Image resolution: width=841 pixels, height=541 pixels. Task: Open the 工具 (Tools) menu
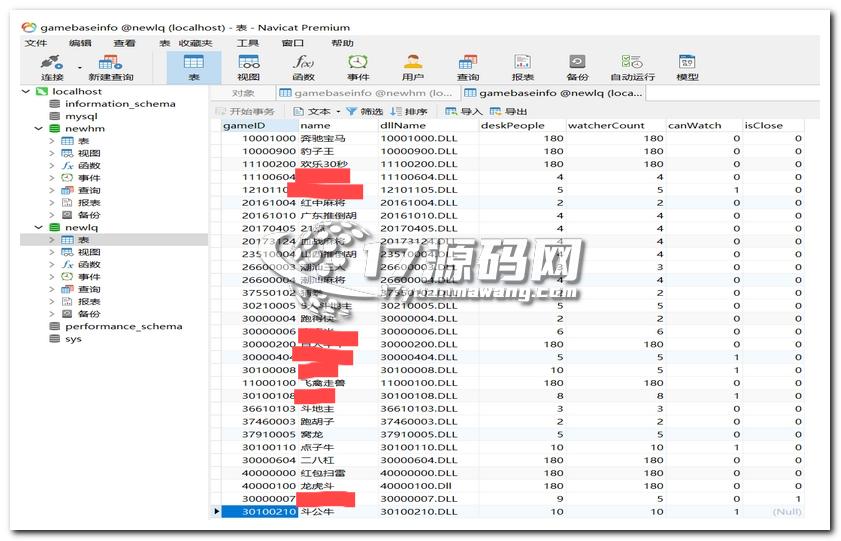click(247, 43)
